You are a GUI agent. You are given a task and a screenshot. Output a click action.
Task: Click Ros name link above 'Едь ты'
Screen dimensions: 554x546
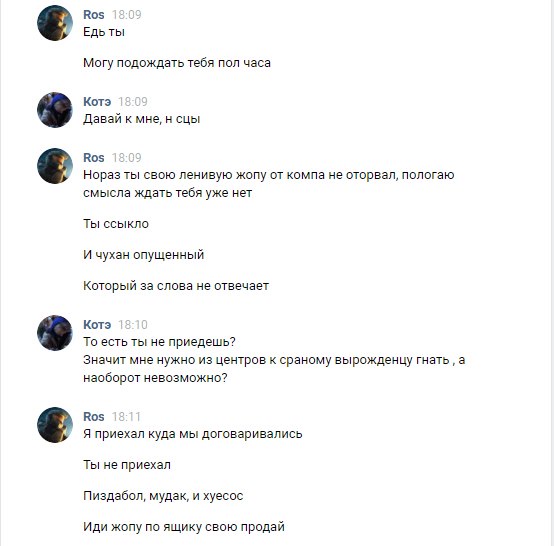[94, 15]
